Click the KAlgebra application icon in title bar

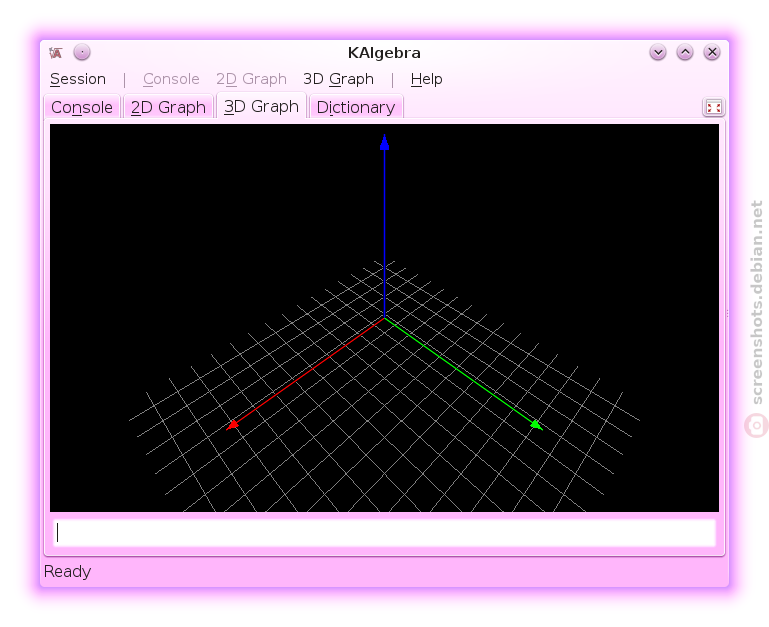point(55,52)
